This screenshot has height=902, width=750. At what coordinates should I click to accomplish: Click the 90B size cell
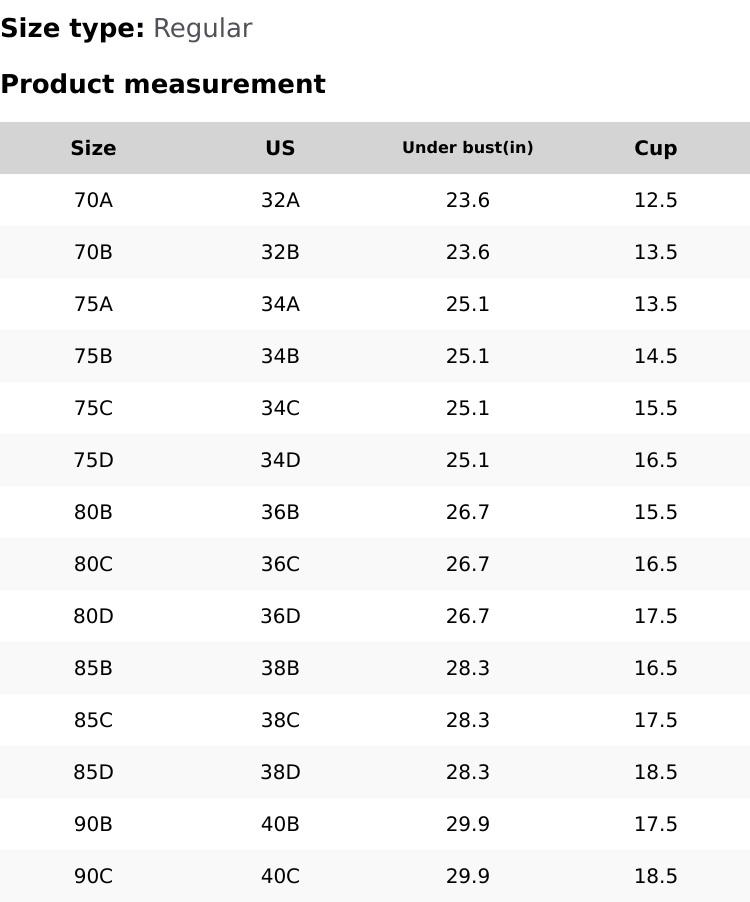point(93,824)
